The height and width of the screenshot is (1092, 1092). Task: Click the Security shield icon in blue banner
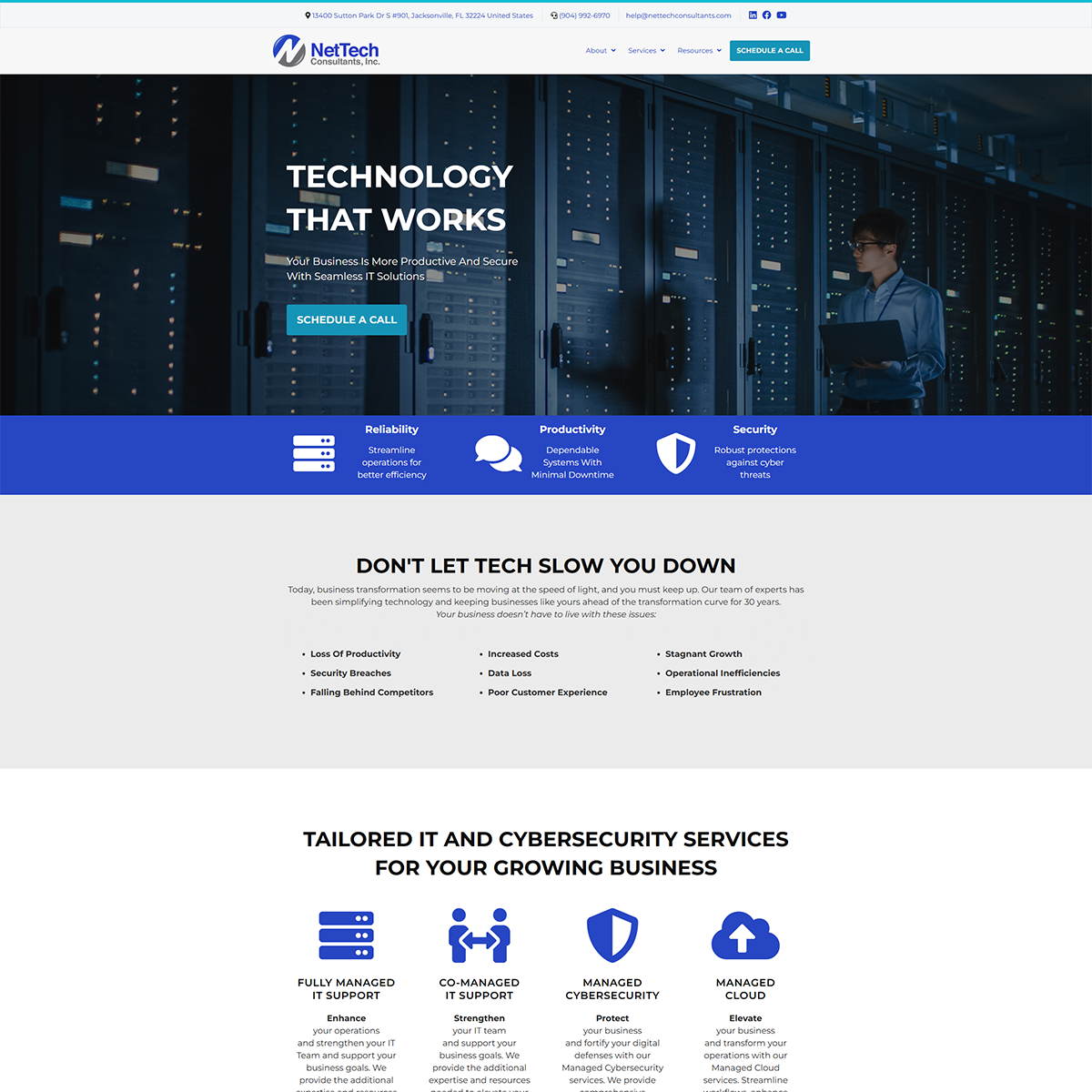pos(676,453)
